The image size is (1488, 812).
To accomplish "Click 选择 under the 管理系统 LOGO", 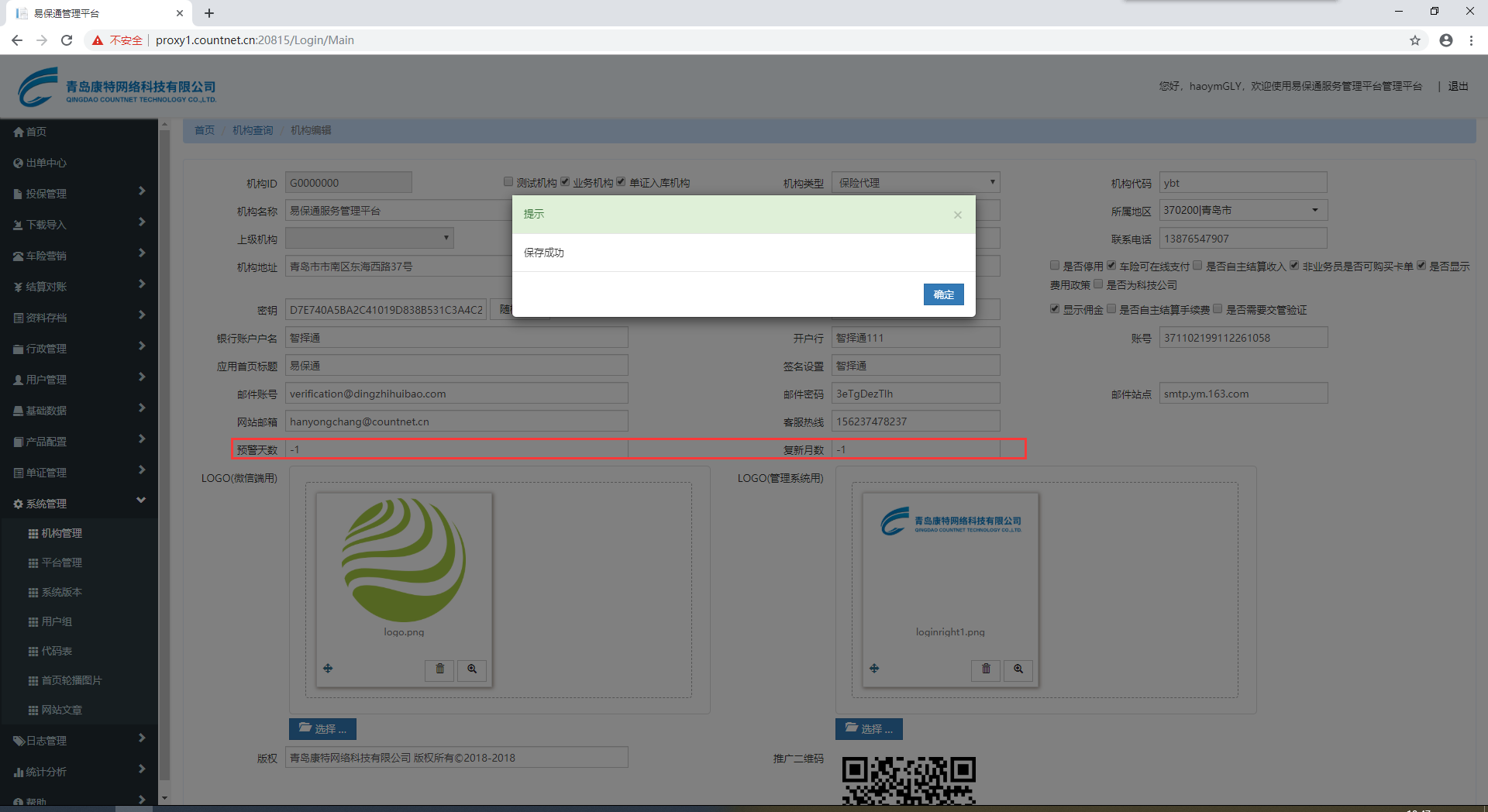I will click(x=870, y=729).
